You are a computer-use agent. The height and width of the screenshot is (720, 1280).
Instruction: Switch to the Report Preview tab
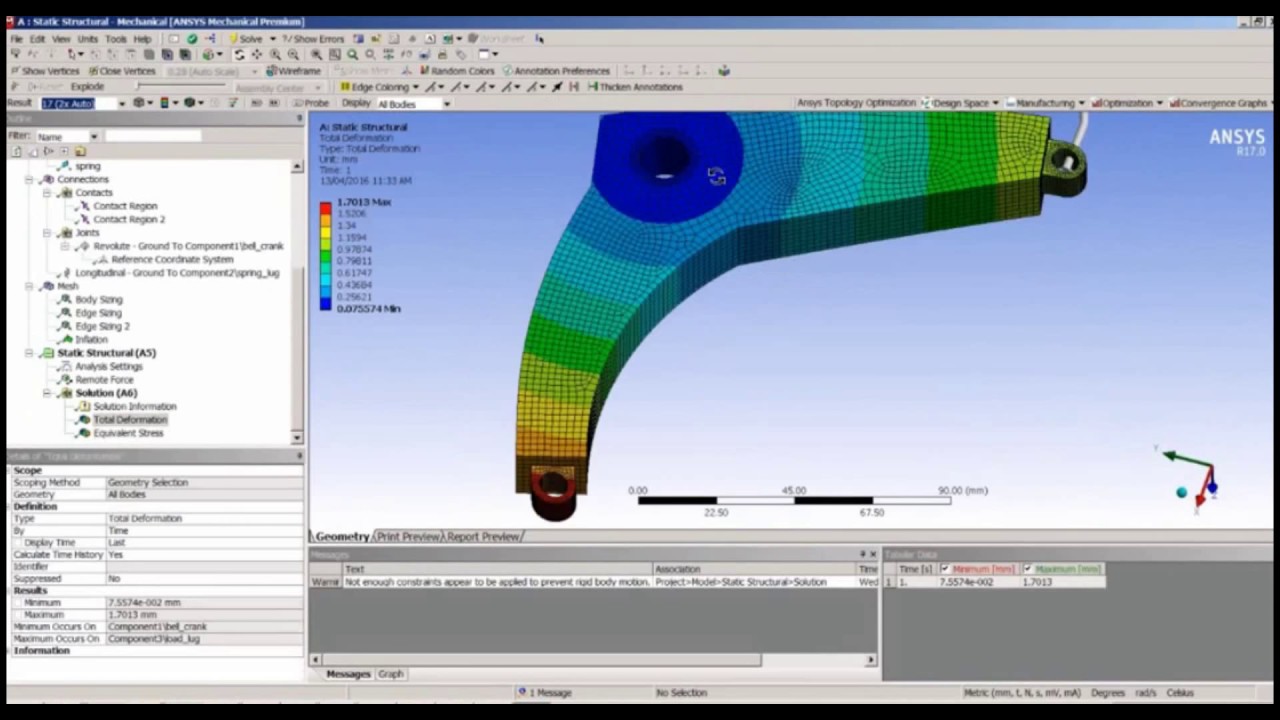tap(483, 537)
